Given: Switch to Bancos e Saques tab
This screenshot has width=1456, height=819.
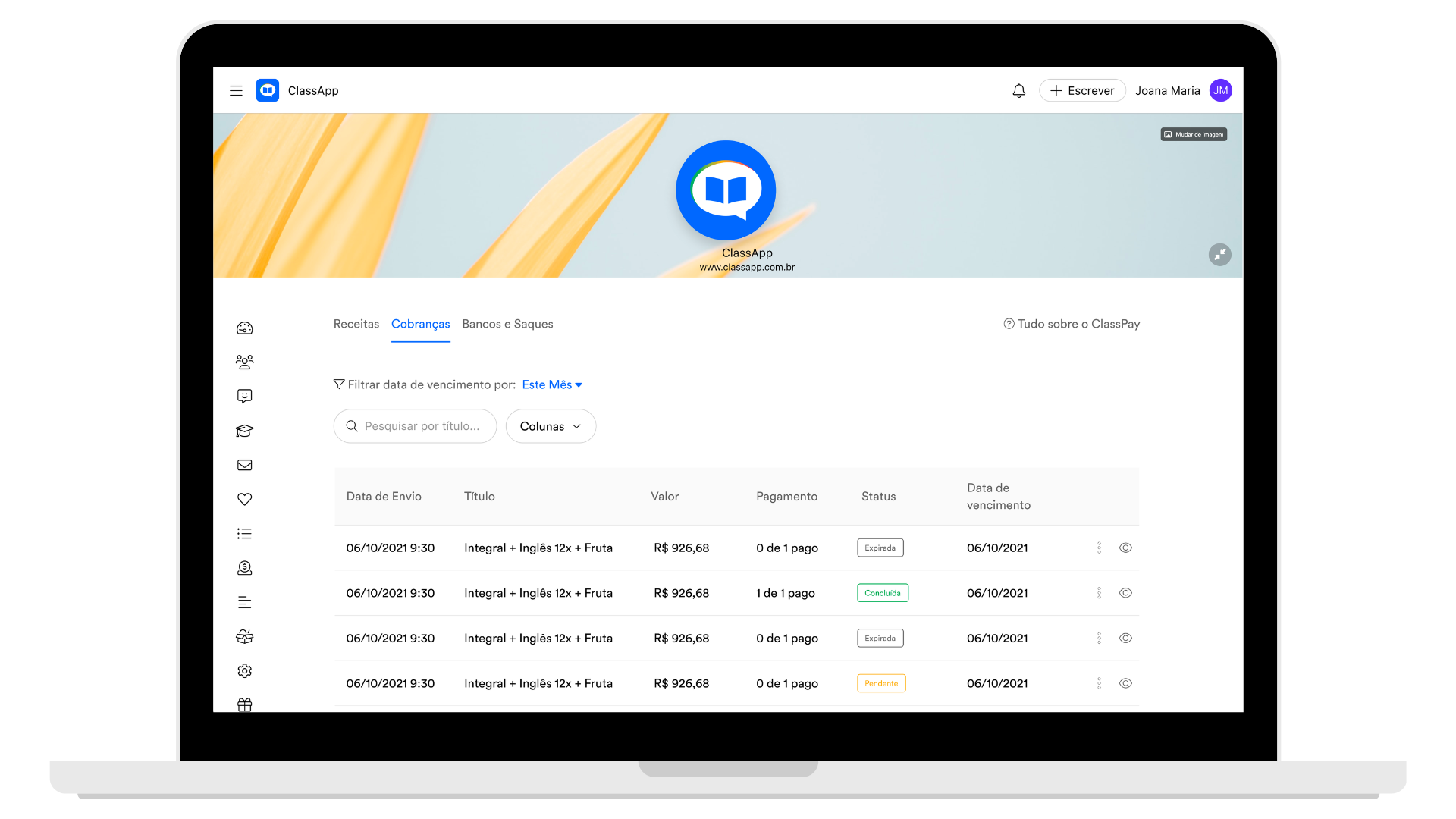Looking at the screenshot, I should (x=507, y=324).
